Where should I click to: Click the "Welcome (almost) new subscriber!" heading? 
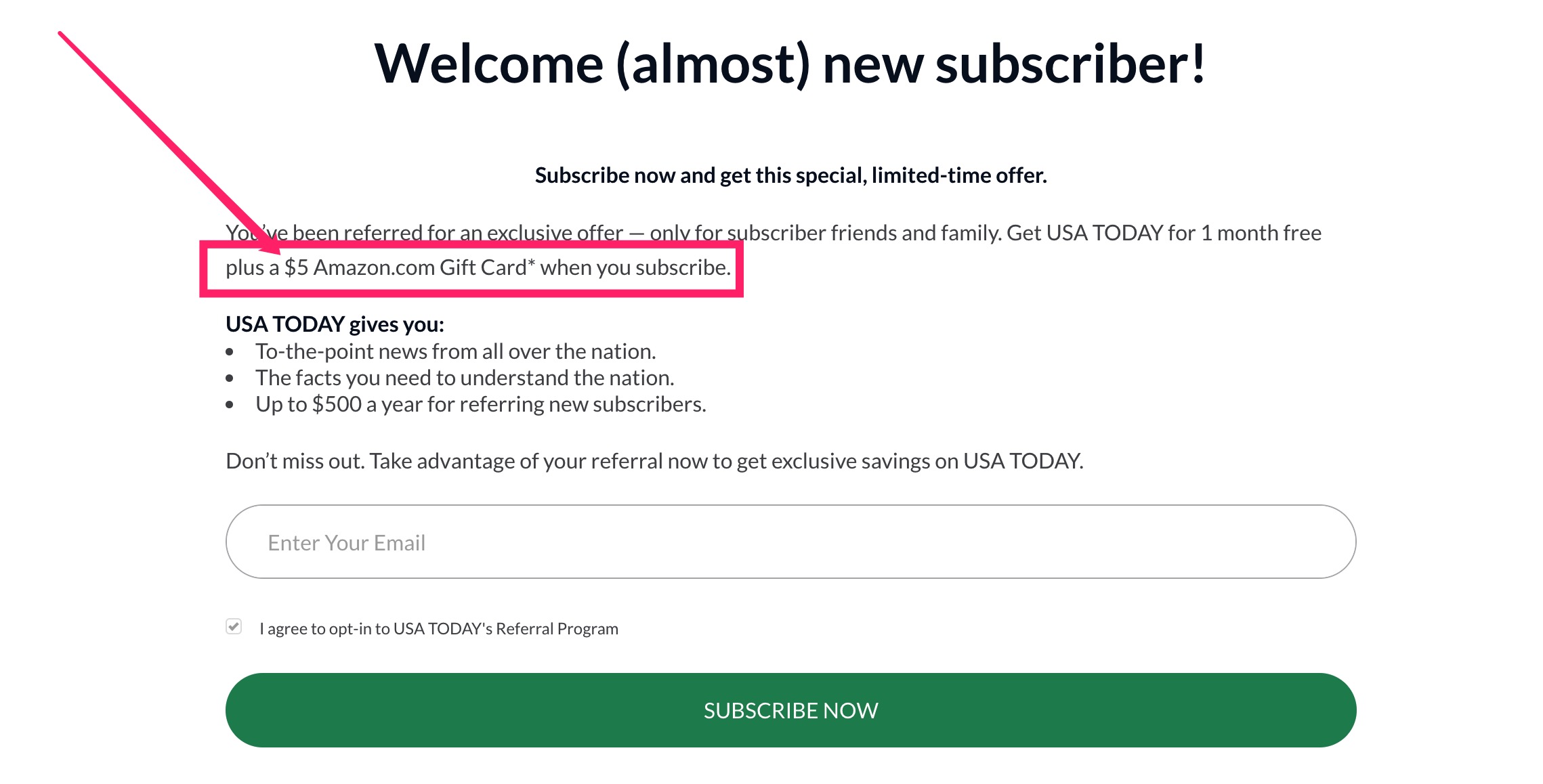click(790, 64)
